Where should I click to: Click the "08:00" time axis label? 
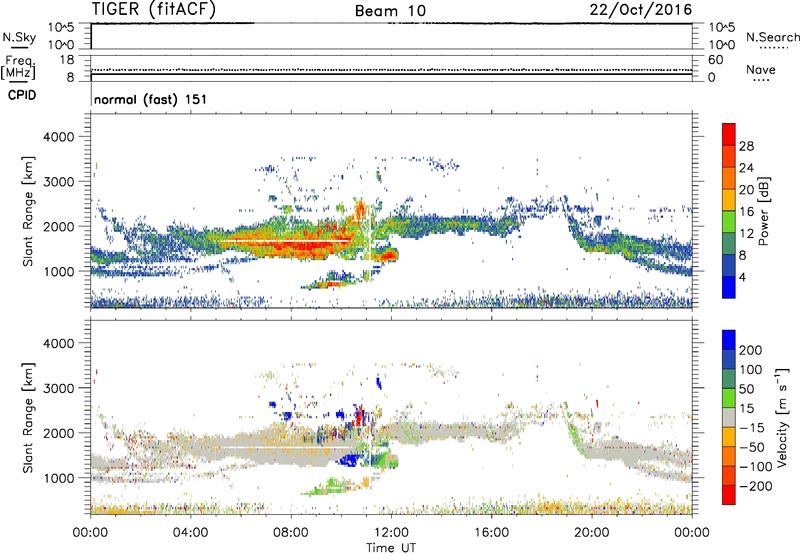tap(291, 533)
